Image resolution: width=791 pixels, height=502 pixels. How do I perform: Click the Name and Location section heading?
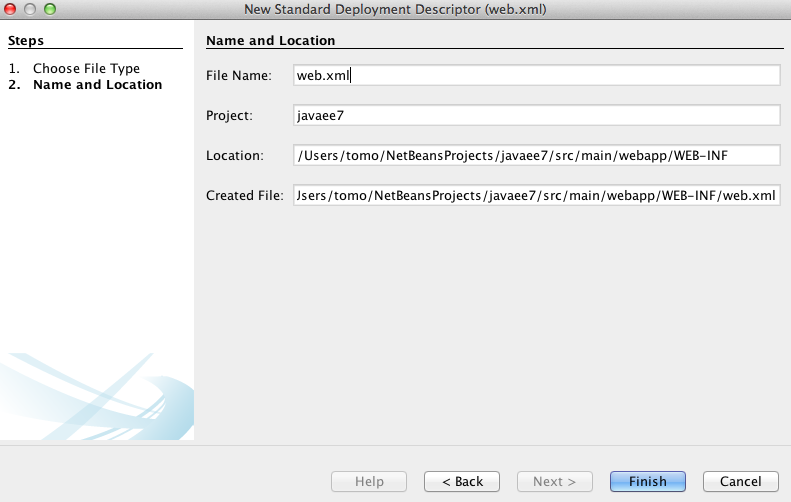click(x=270, y=40)
